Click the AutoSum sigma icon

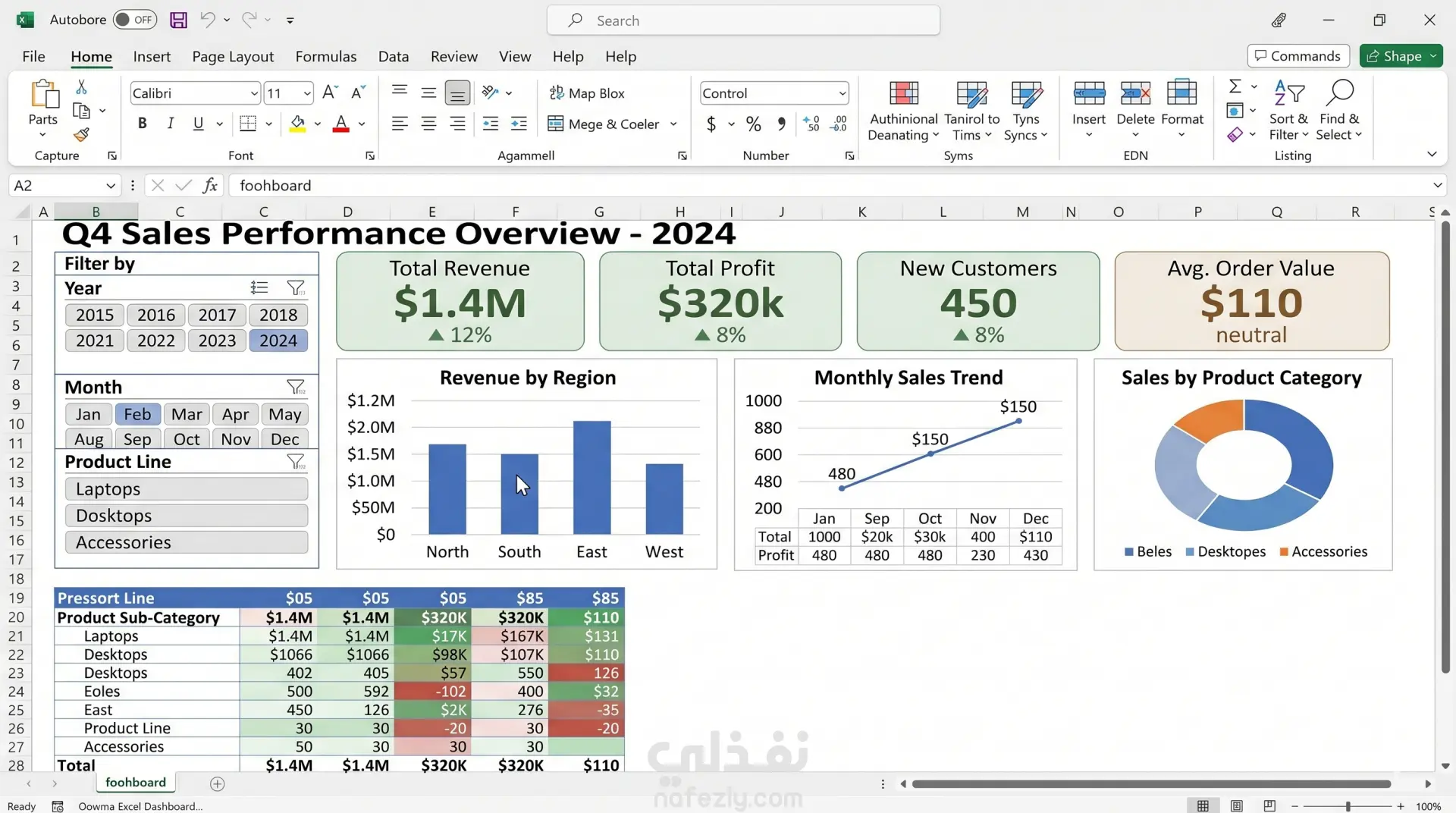(x=1235, y=86)
